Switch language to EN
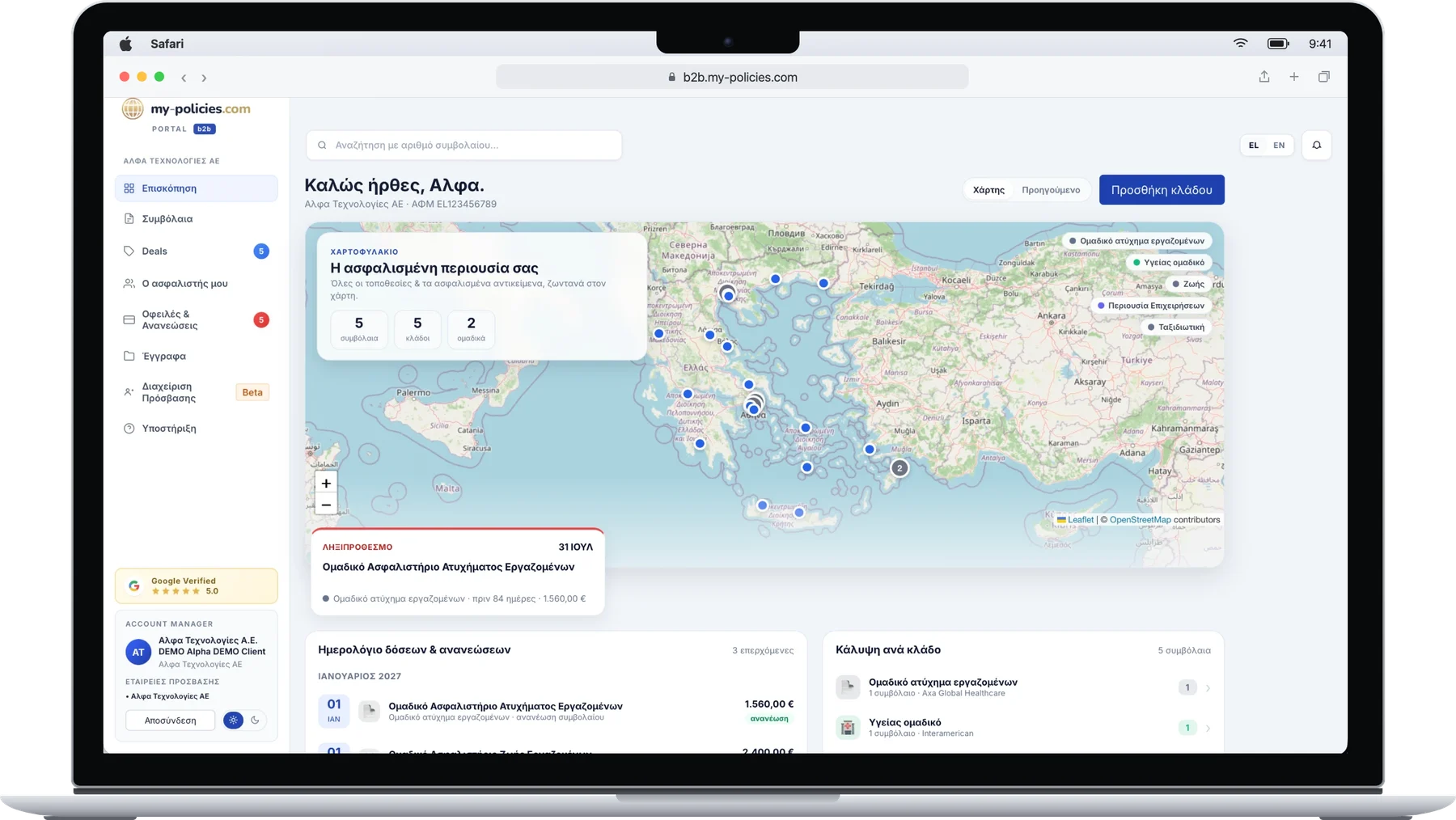Image resolution: width=1456 pixels, height=820 pixels. pyautogui.click(x=1279, y=146)
